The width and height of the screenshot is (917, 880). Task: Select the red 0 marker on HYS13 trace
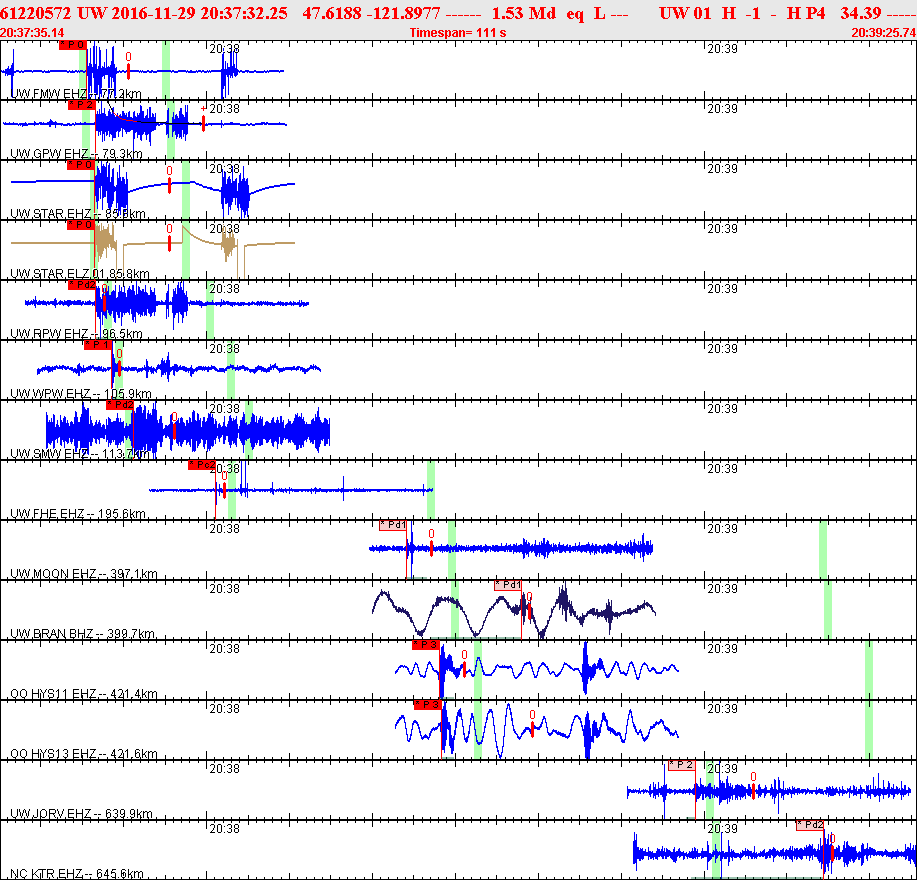click(532, 723)
